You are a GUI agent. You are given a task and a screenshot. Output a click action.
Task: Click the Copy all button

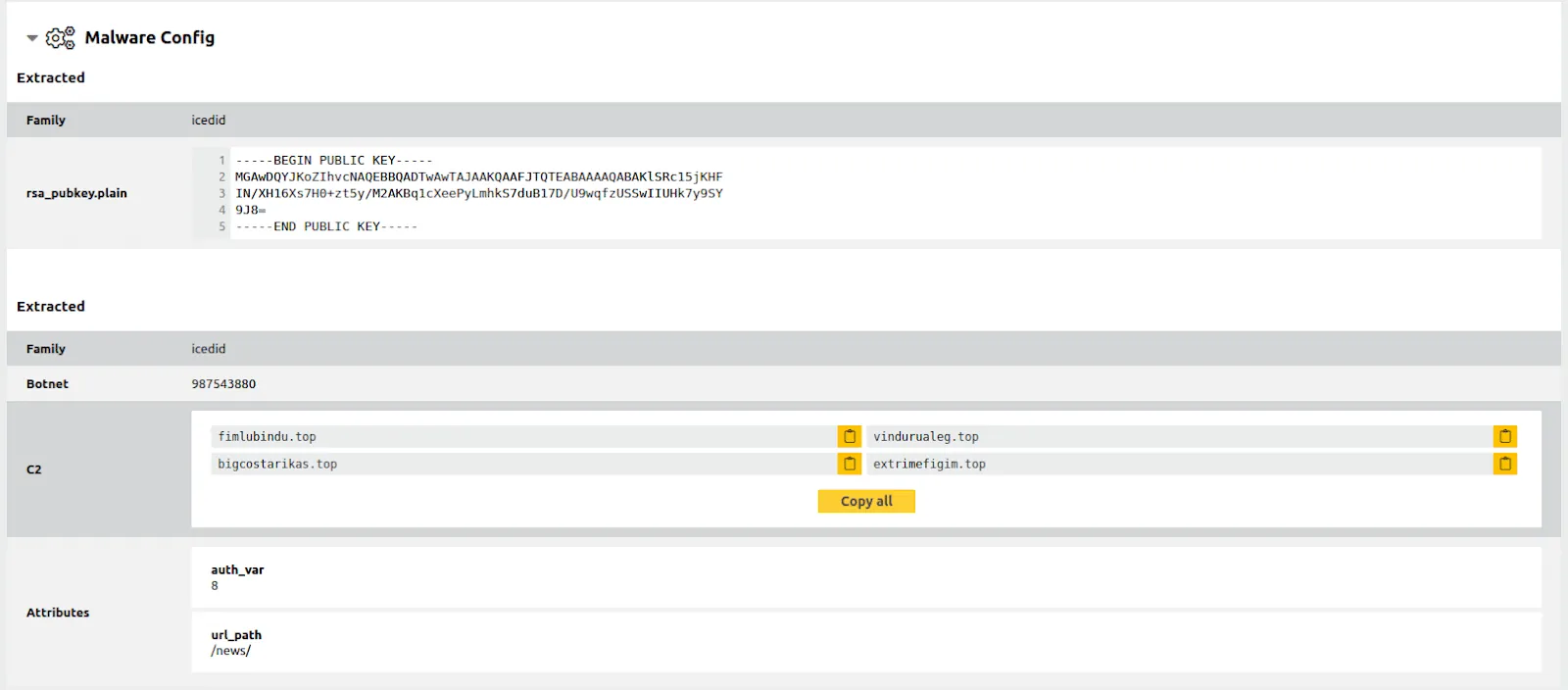(x=866, y=501)
